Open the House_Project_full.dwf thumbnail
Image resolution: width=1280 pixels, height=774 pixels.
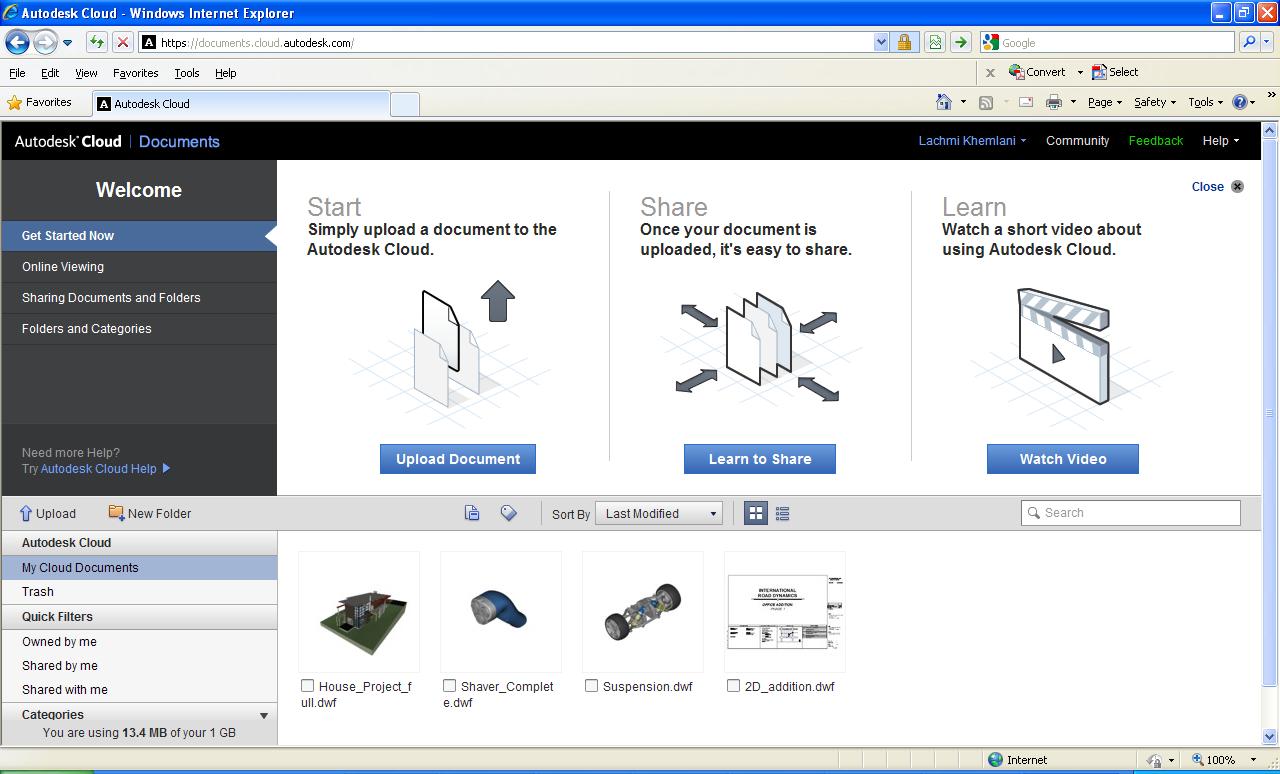point(359,612)
